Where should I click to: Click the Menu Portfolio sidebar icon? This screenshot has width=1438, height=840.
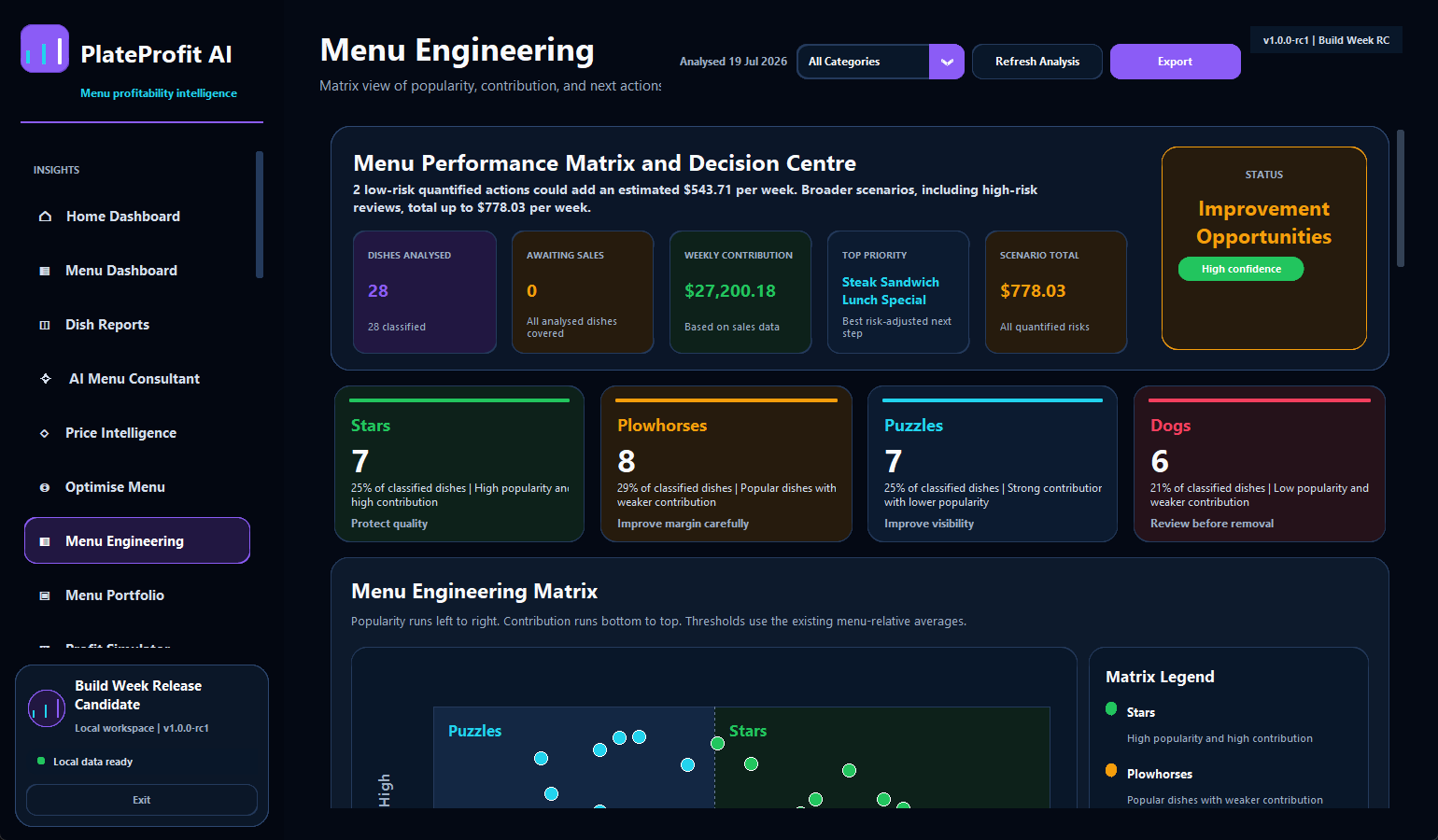[x=45, y=595]
